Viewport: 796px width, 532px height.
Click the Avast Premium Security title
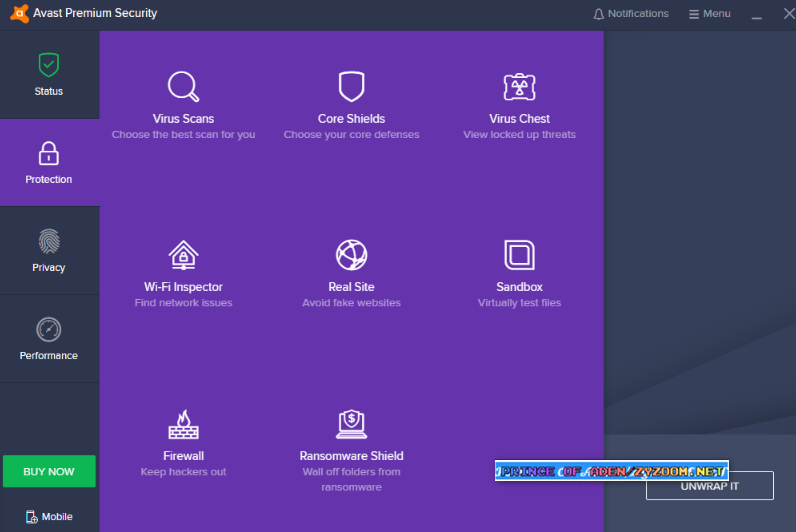click(95, 13)
